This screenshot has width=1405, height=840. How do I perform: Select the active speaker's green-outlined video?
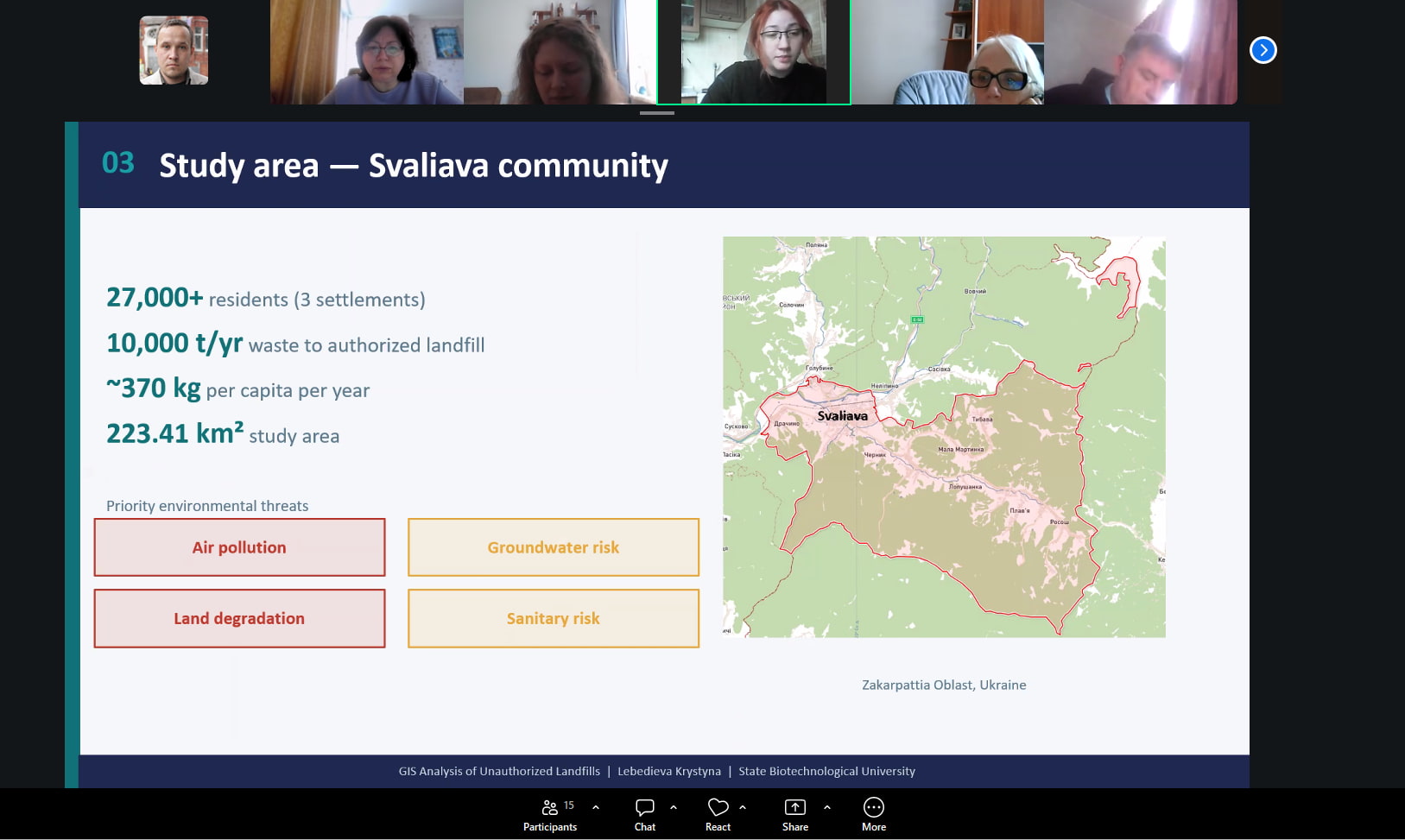[x=753, y=52]
